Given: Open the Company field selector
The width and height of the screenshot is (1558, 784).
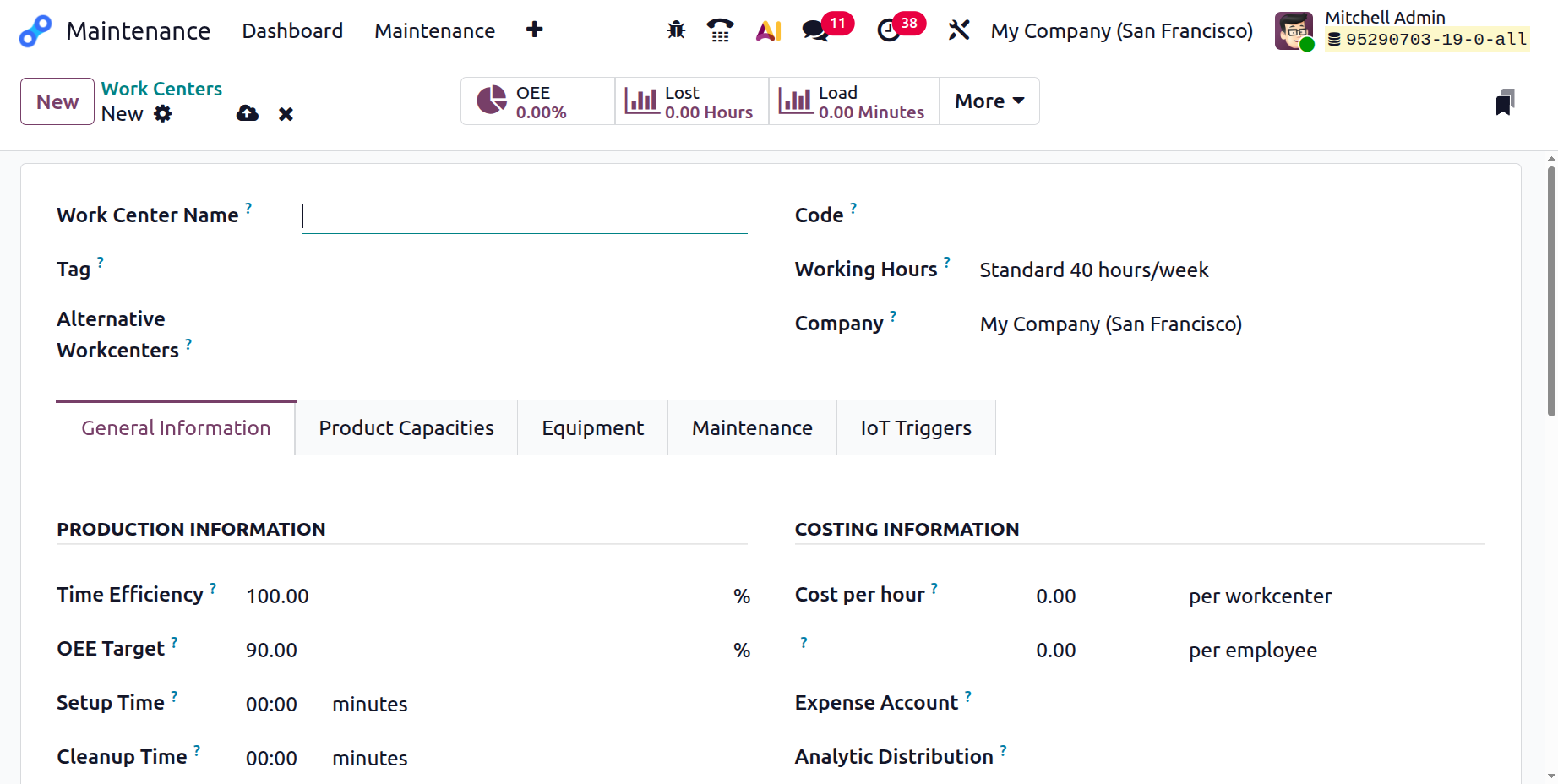Looking at the screenshot, I should [x=1110, y=324].
